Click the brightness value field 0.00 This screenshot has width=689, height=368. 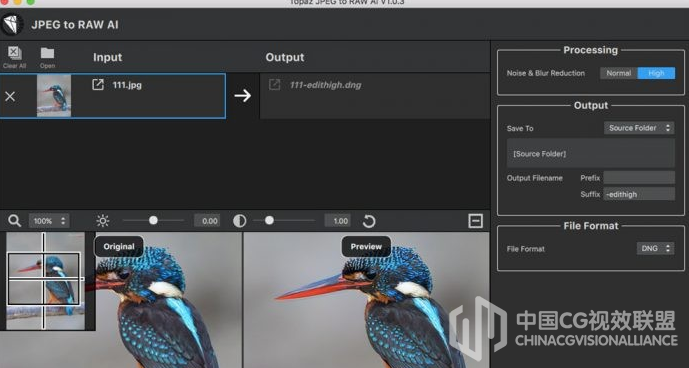[207, 221]
